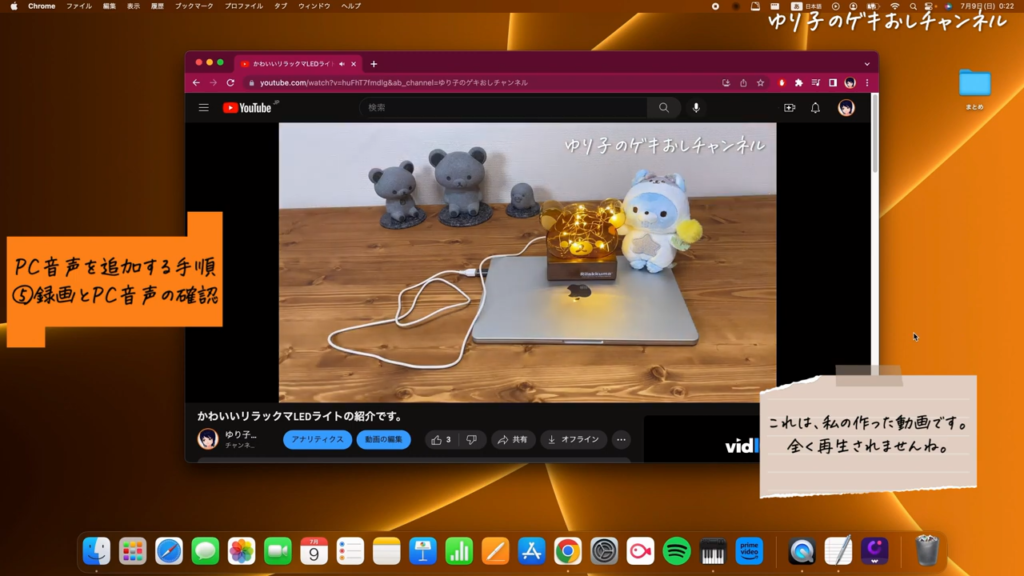
Task: Open the 編集 menu
Action: coord(109,6)
